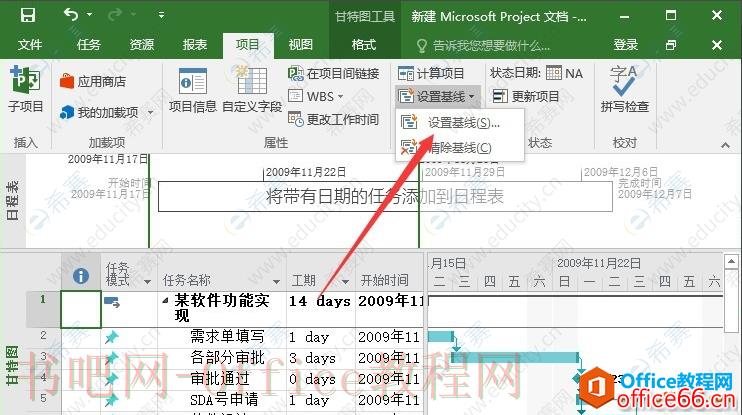Select row header number 2
Image resolution: width=742 pixels, height=415 pixels.
tap(44, 336)
